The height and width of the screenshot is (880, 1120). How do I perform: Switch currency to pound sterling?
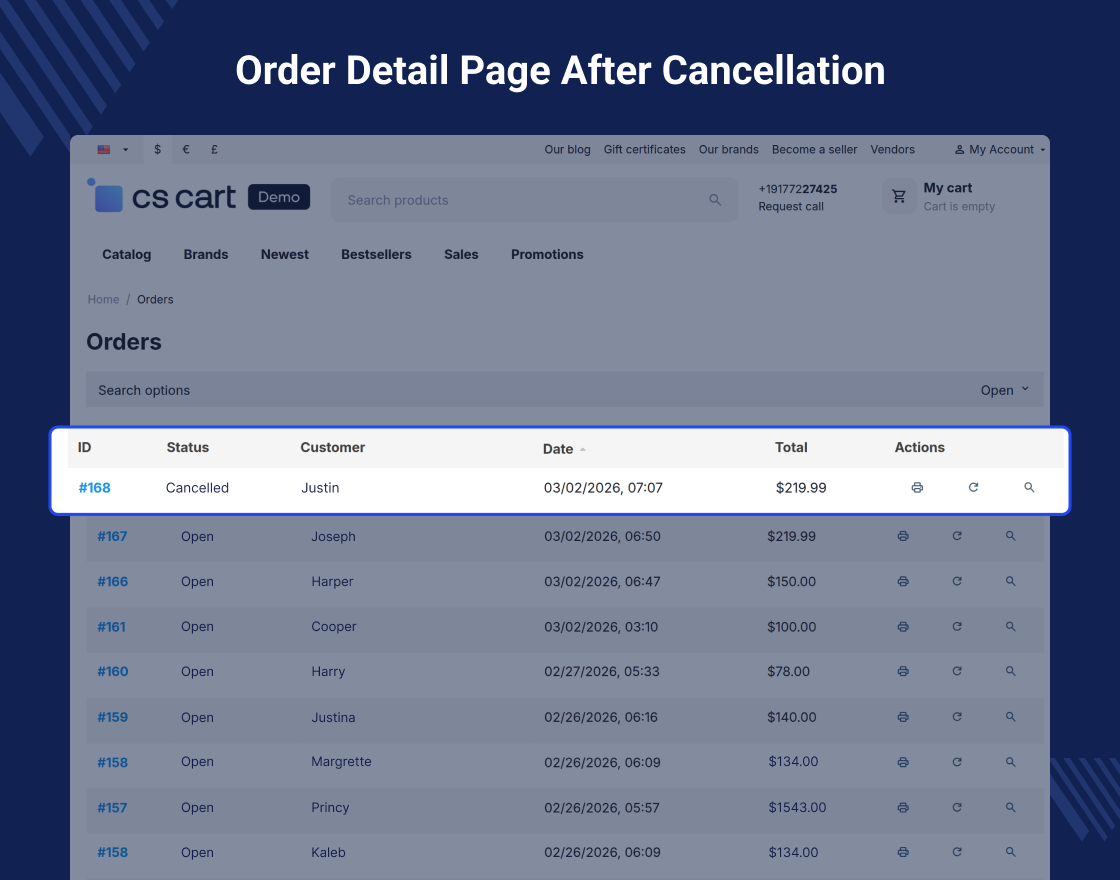(x=214, y=149)
